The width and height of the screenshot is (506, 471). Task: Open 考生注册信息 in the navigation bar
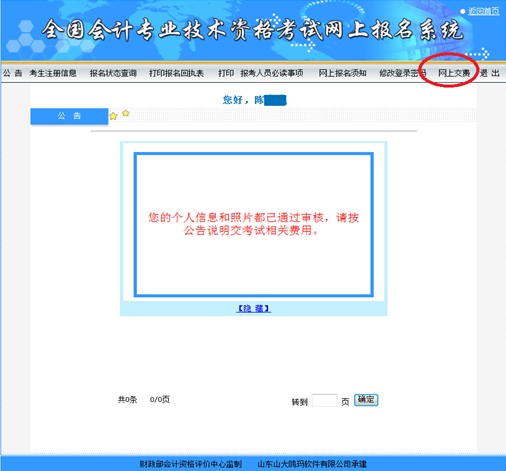(x=53, y=73)
